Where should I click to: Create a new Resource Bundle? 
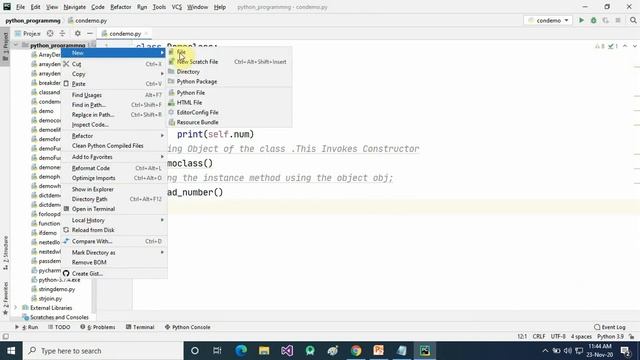229,122
